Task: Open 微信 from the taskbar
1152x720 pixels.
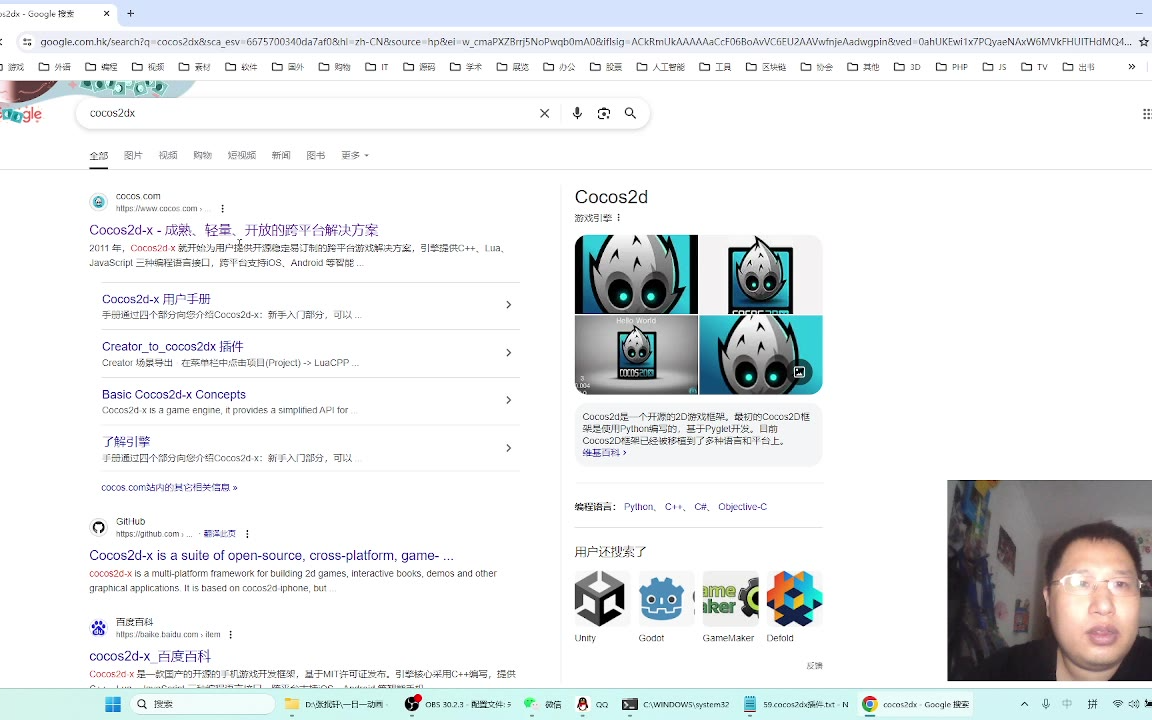Action: (542, 704)
